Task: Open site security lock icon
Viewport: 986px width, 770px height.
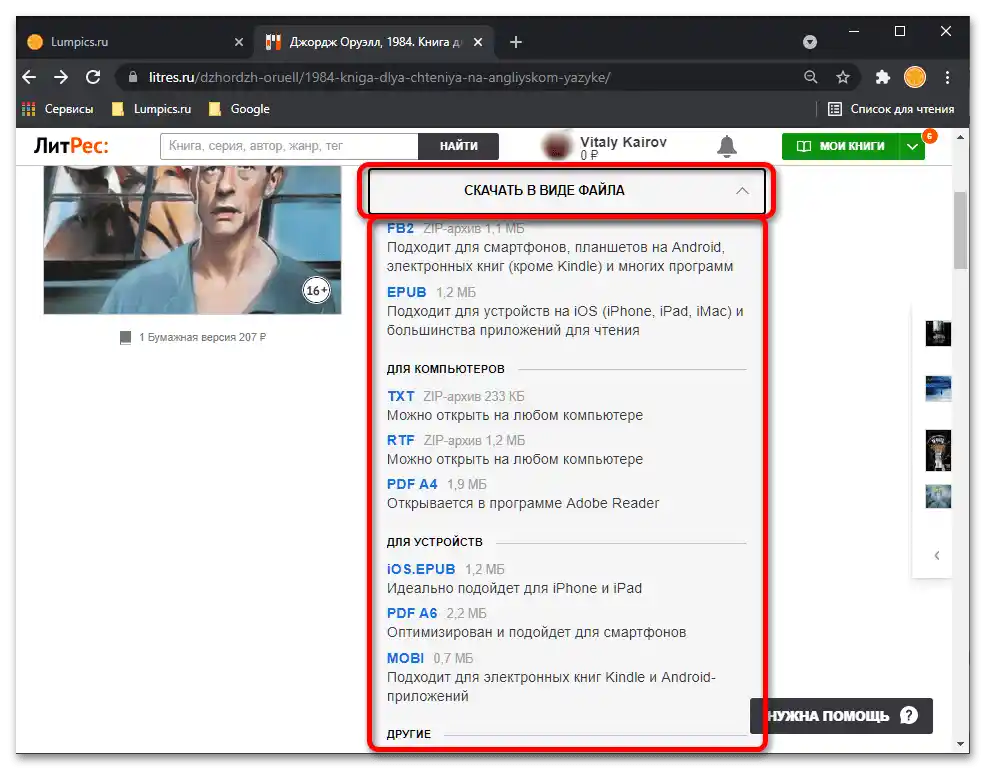Action: click(x=133, y=77)
